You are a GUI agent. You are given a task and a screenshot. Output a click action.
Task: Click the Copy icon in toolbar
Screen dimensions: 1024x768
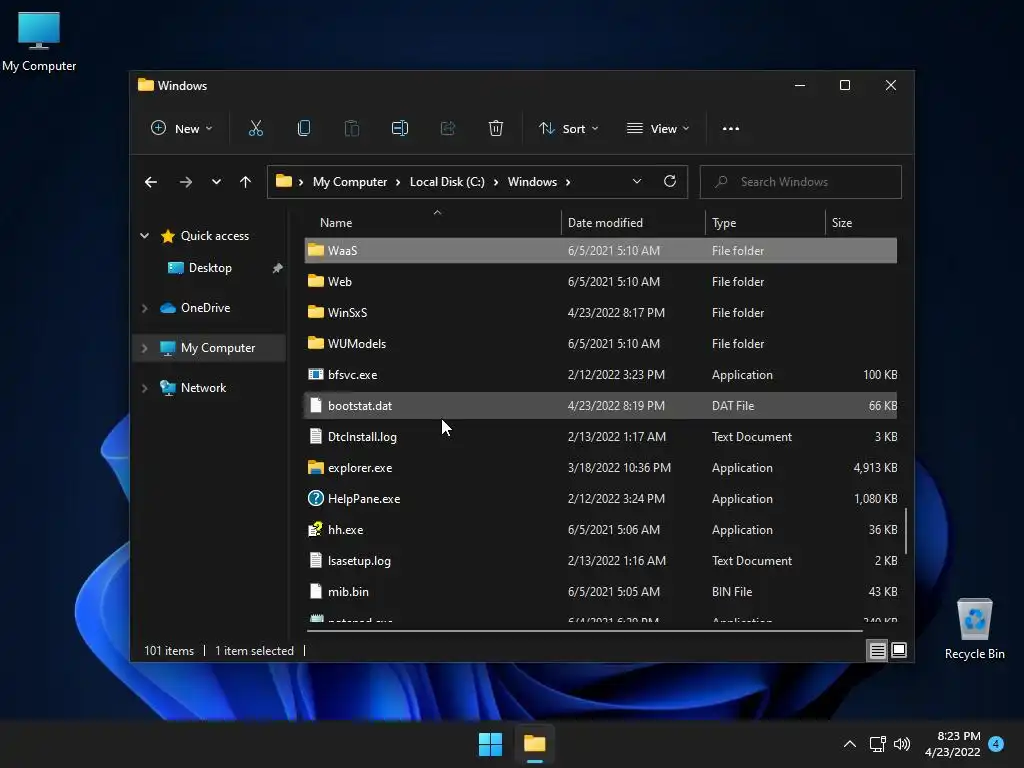tap(304, 129)
